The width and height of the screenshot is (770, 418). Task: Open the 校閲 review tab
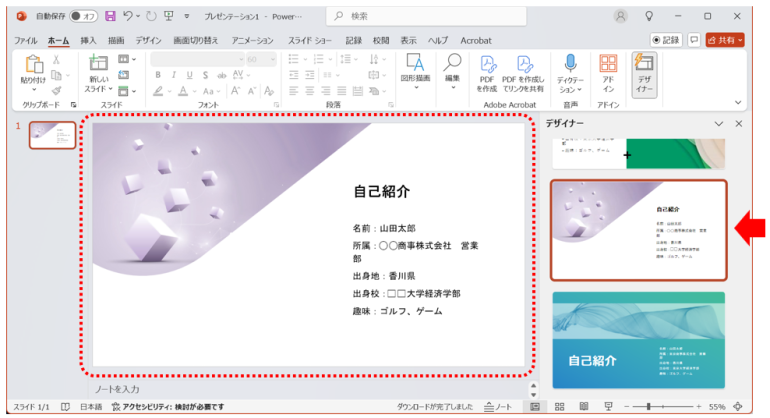coord(381,40)
